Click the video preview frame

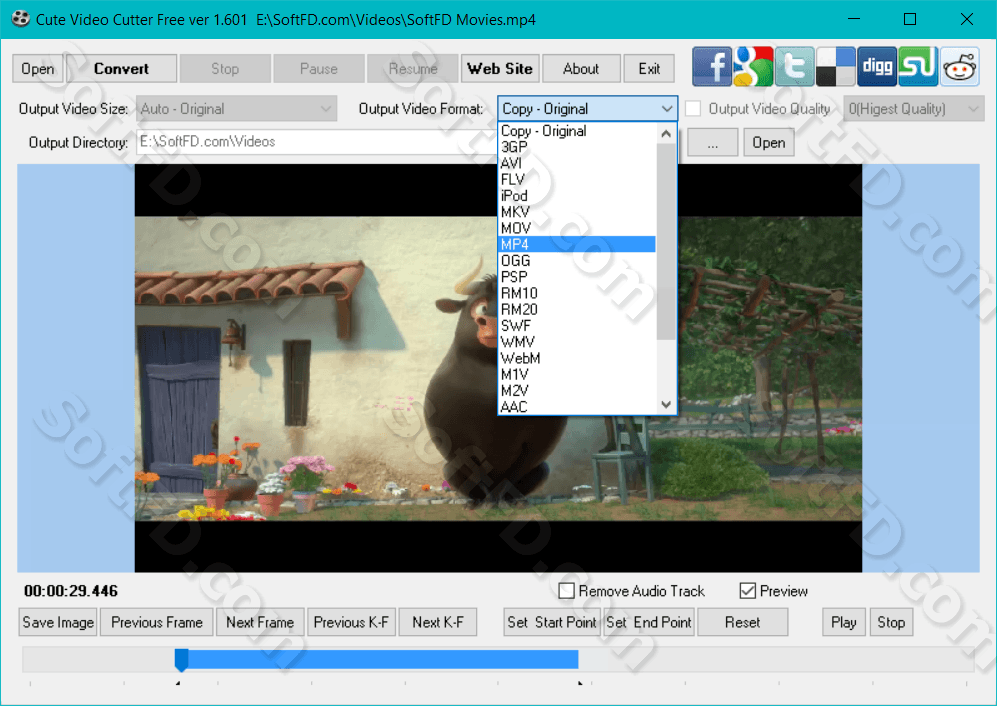click(498, 368)
